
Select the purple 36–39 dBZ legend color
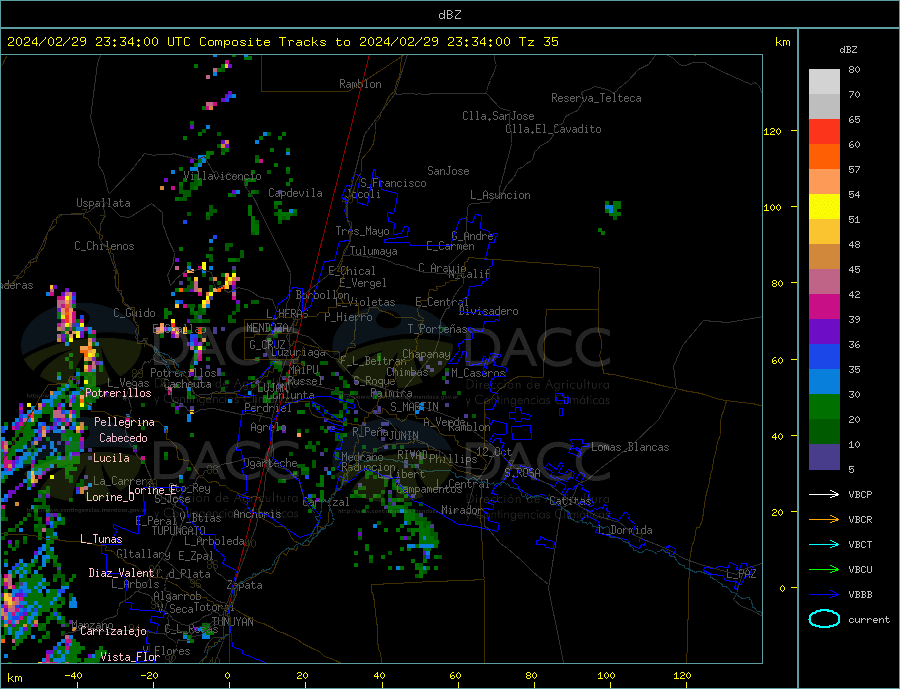pyautogui.click(x=824, y=332)
